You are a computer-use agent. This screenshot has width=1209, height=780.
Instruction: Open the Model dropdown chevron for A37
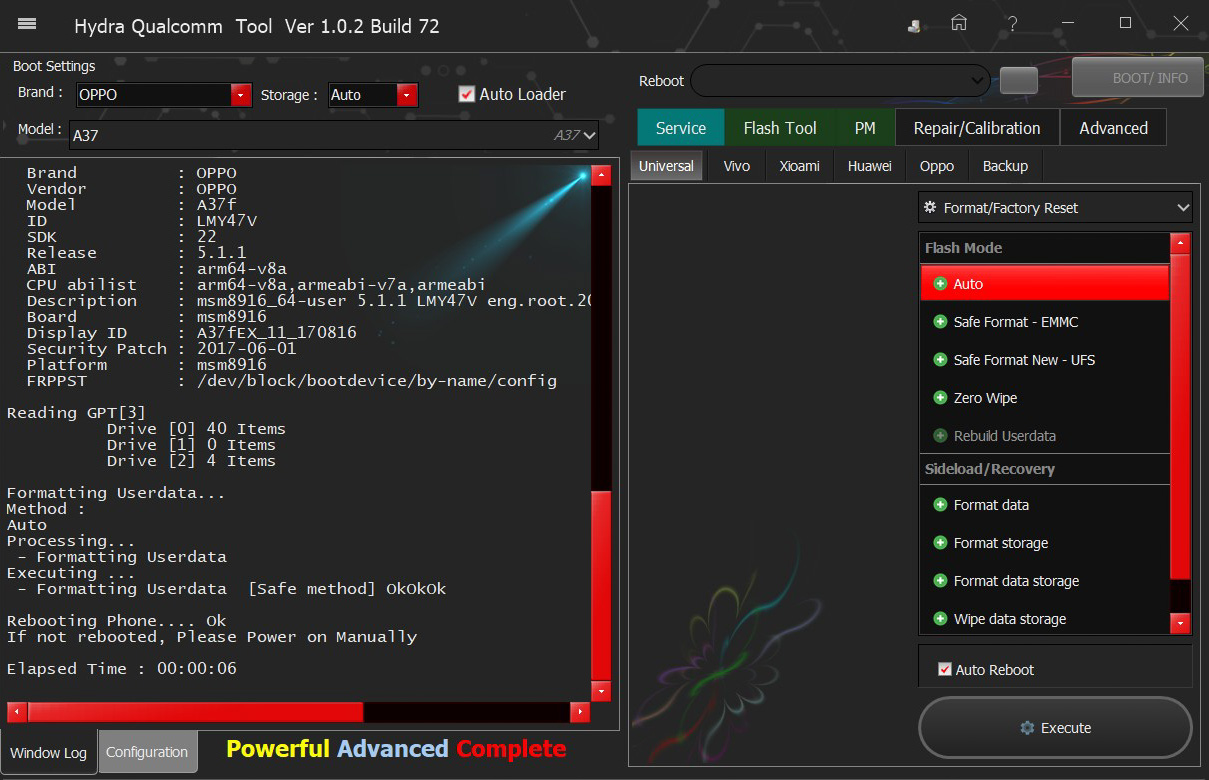[x=590, y=135]
